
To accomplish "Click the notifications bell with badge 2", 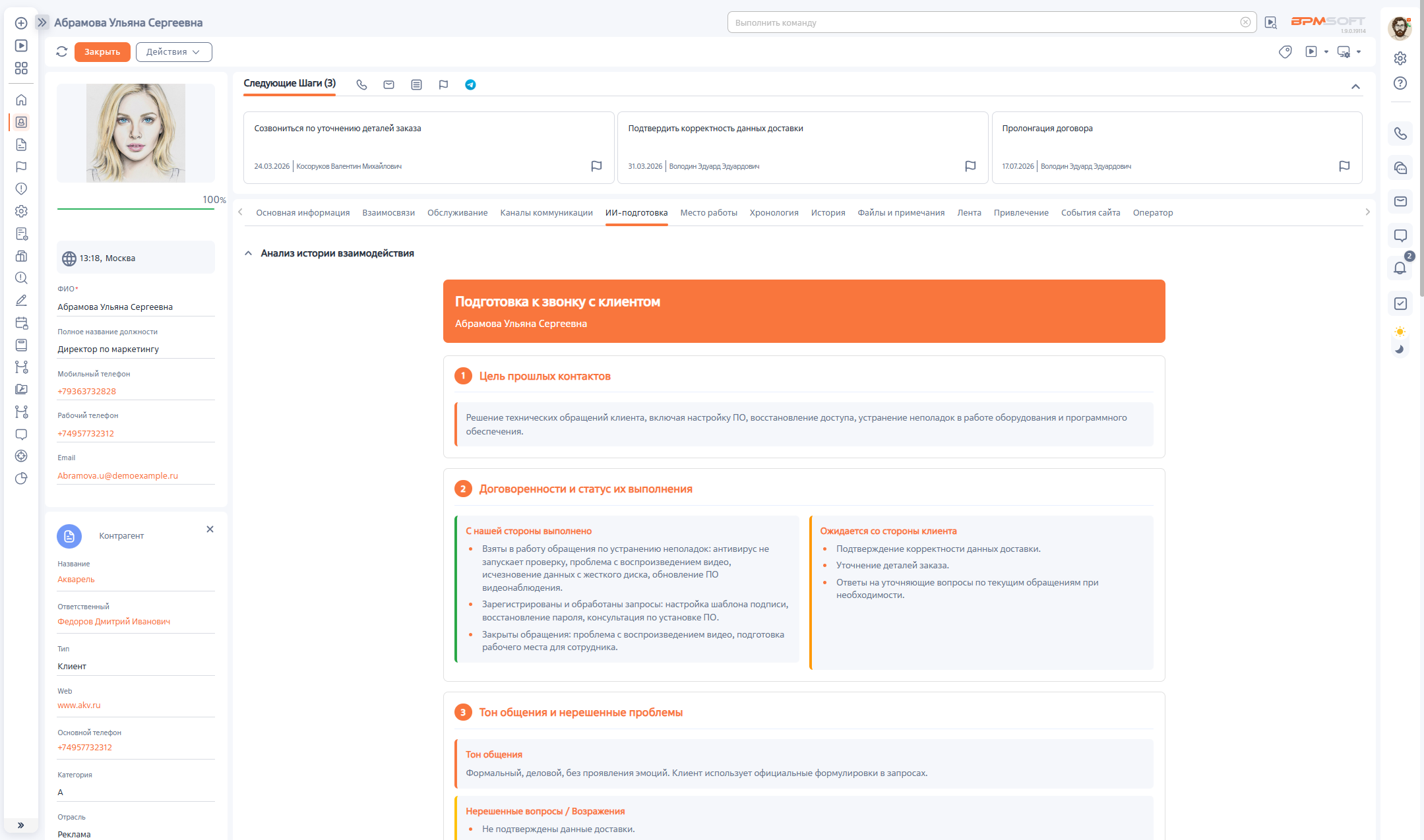I will [x=1400, y=267].
